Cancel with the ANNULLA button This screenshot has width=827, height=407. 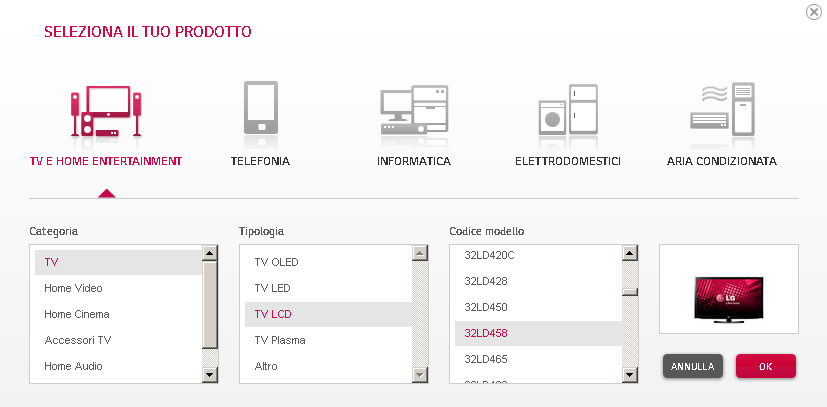pyautogui.click(x=693, y=366)
